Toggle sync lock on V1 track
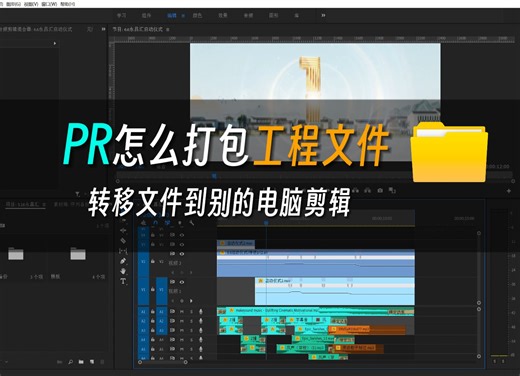 pos(172,282)
